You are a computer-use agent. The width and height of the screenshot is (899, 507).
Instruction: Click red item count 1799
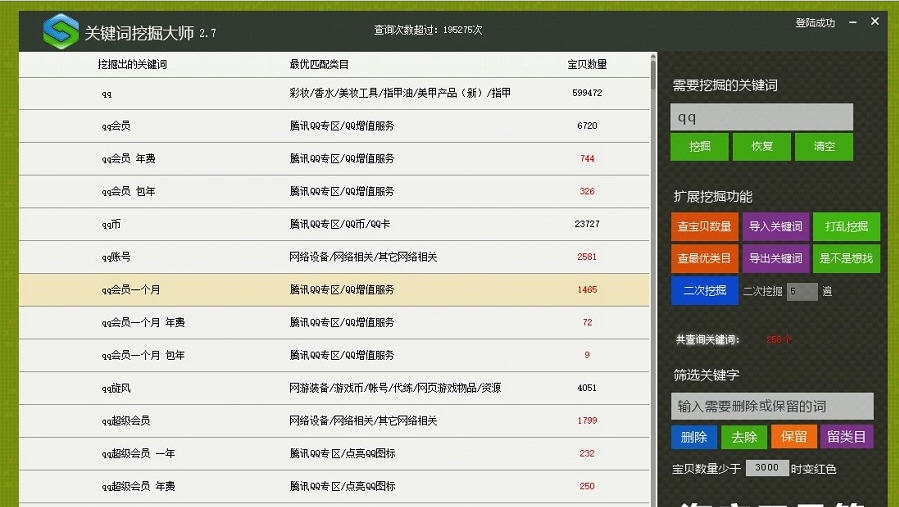[x=587, y=420]
